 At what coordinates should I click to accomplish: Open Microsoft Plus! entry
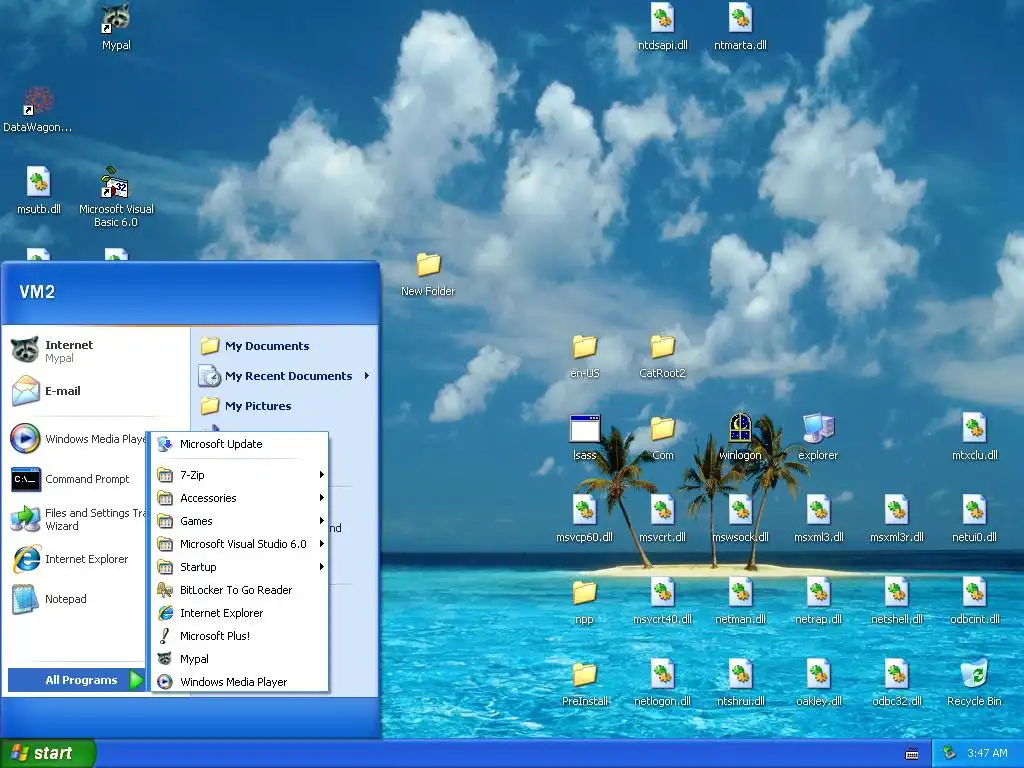(240, 635)
